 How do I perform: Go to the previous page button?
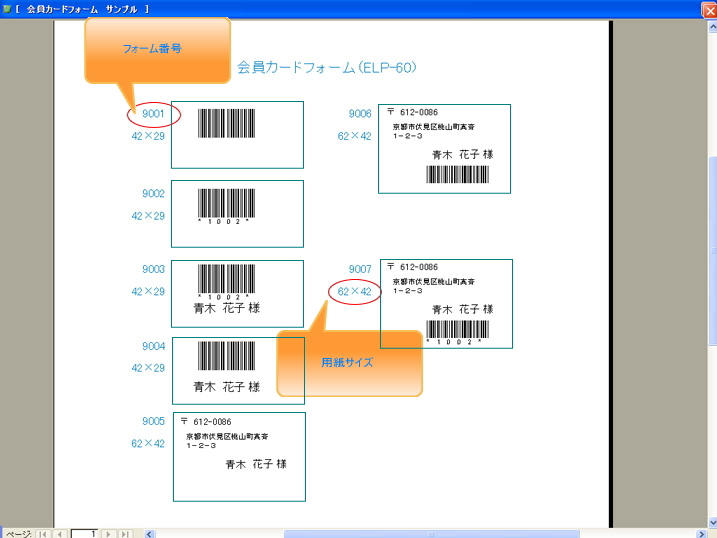click(59, 533)
